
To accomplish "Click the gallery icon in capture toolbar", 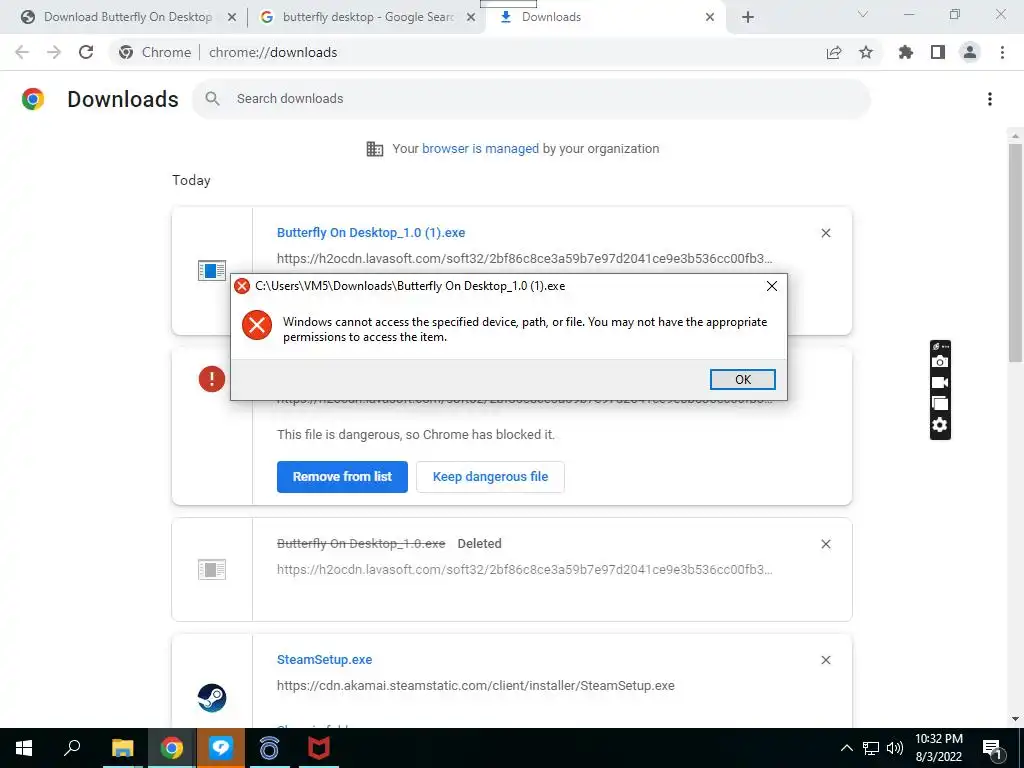I will (x=940, y=404).
